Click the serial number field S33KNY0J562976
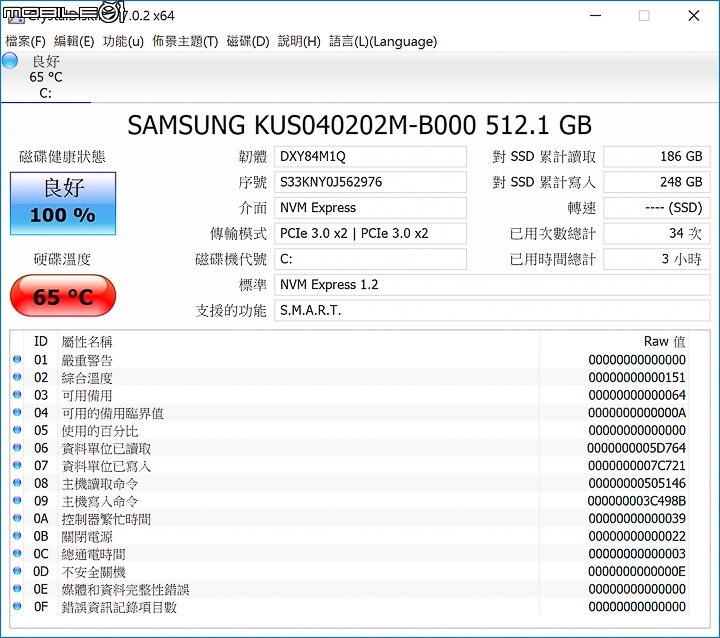The image size is (720, 638). tap(370, 182)
